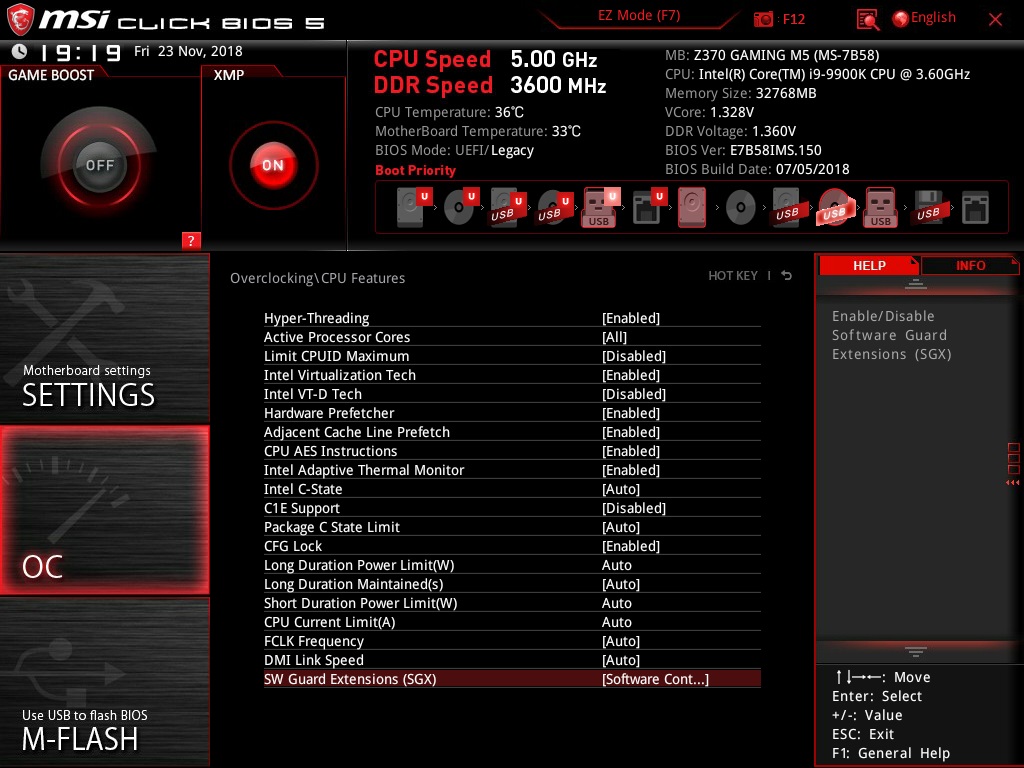Open SW Guard Extensions [Software Cont...] value
Viewport: 1024px width, 768px height.
[655, 679]
